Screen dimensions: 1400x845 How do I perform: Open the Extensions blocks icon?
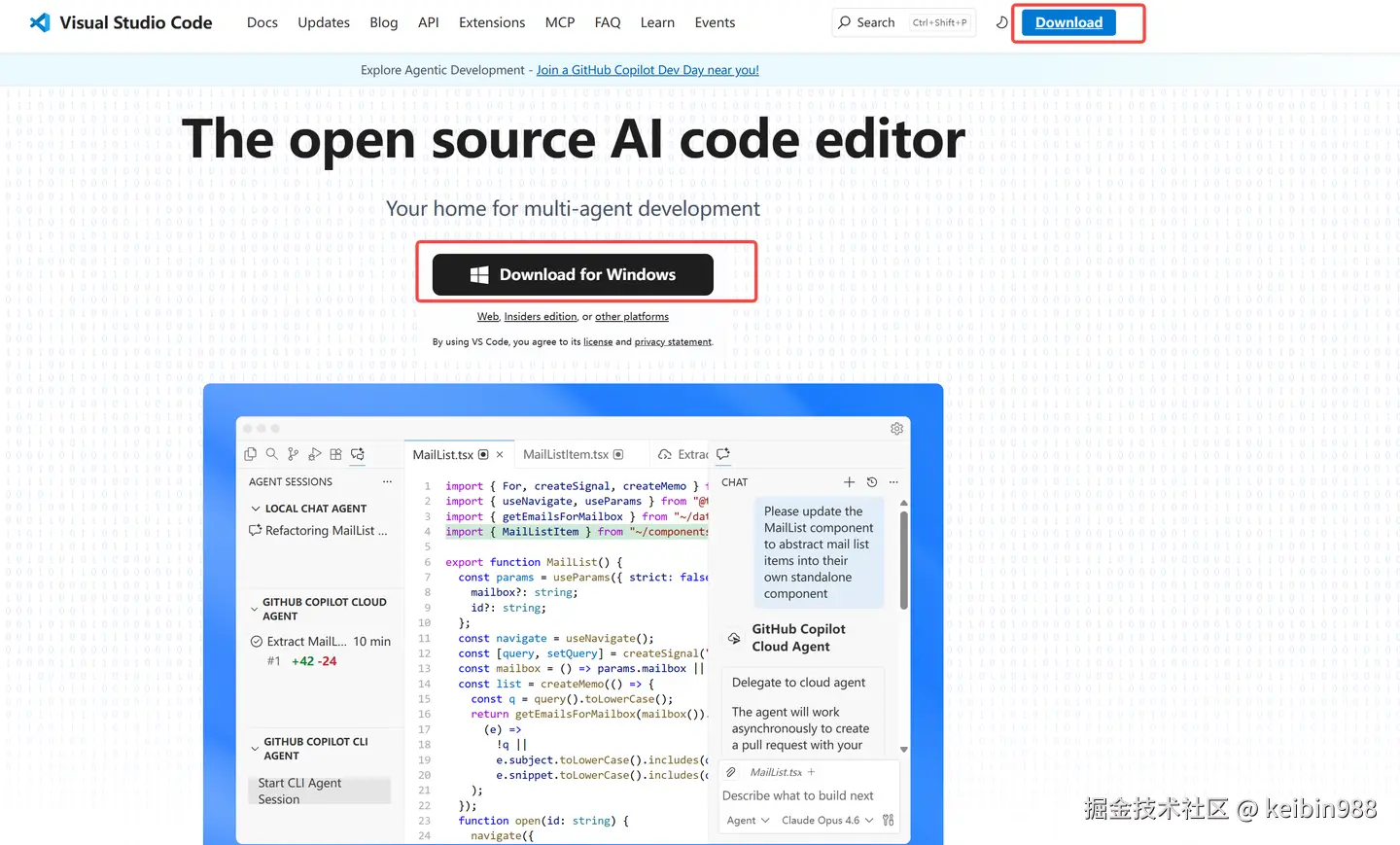(336, 454)
